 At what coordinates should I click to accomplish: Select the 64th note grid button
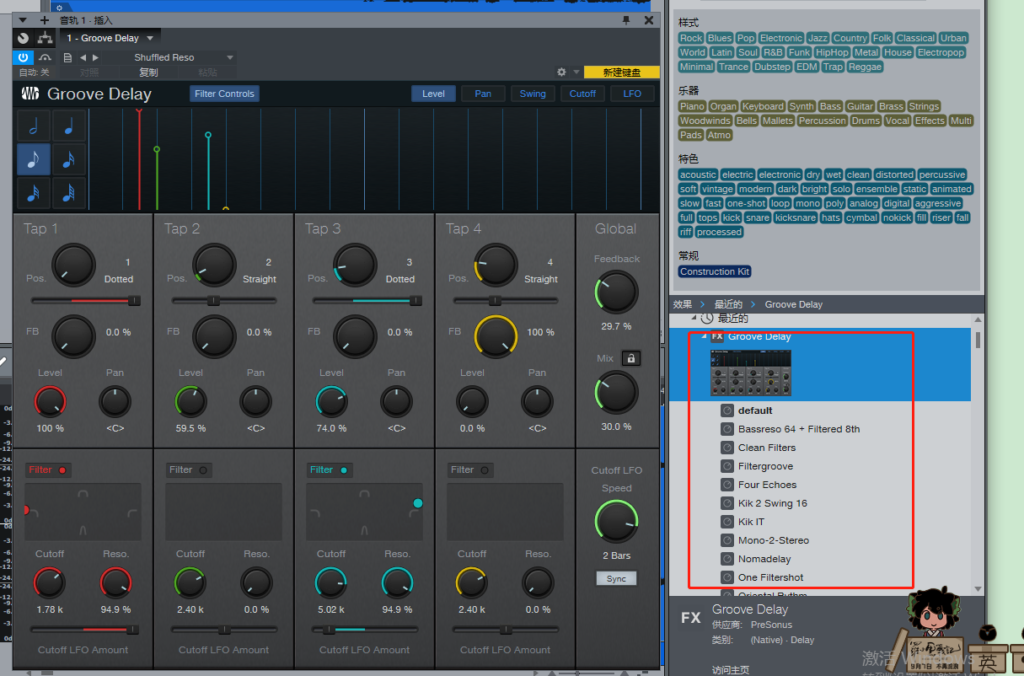[x=69, y=193]
